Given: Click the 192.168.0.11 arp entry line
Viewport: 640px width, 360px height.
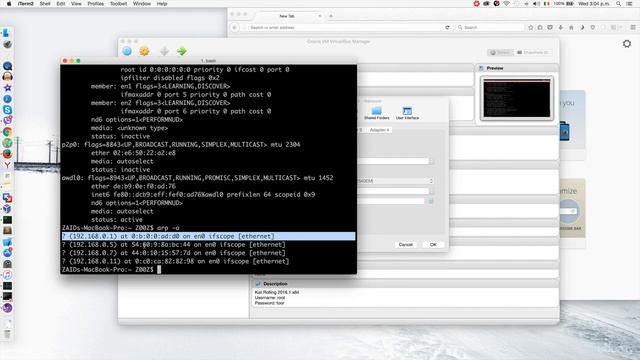Looking at the screenshot, I should pos(175,261).
